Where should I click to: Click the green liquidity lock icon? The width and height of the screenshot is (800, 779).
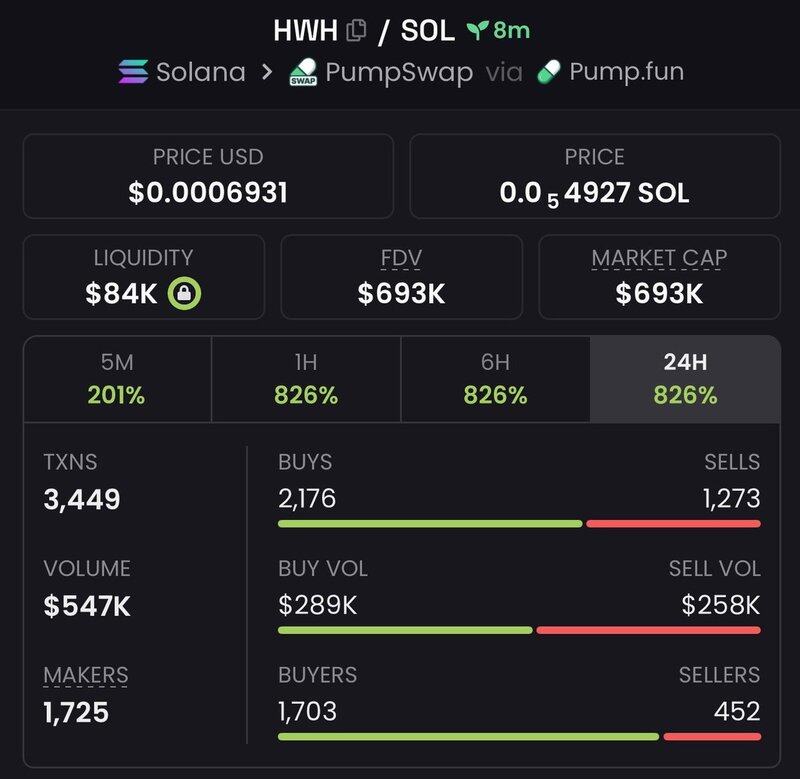pyautogui.click(x=185, y=293)
